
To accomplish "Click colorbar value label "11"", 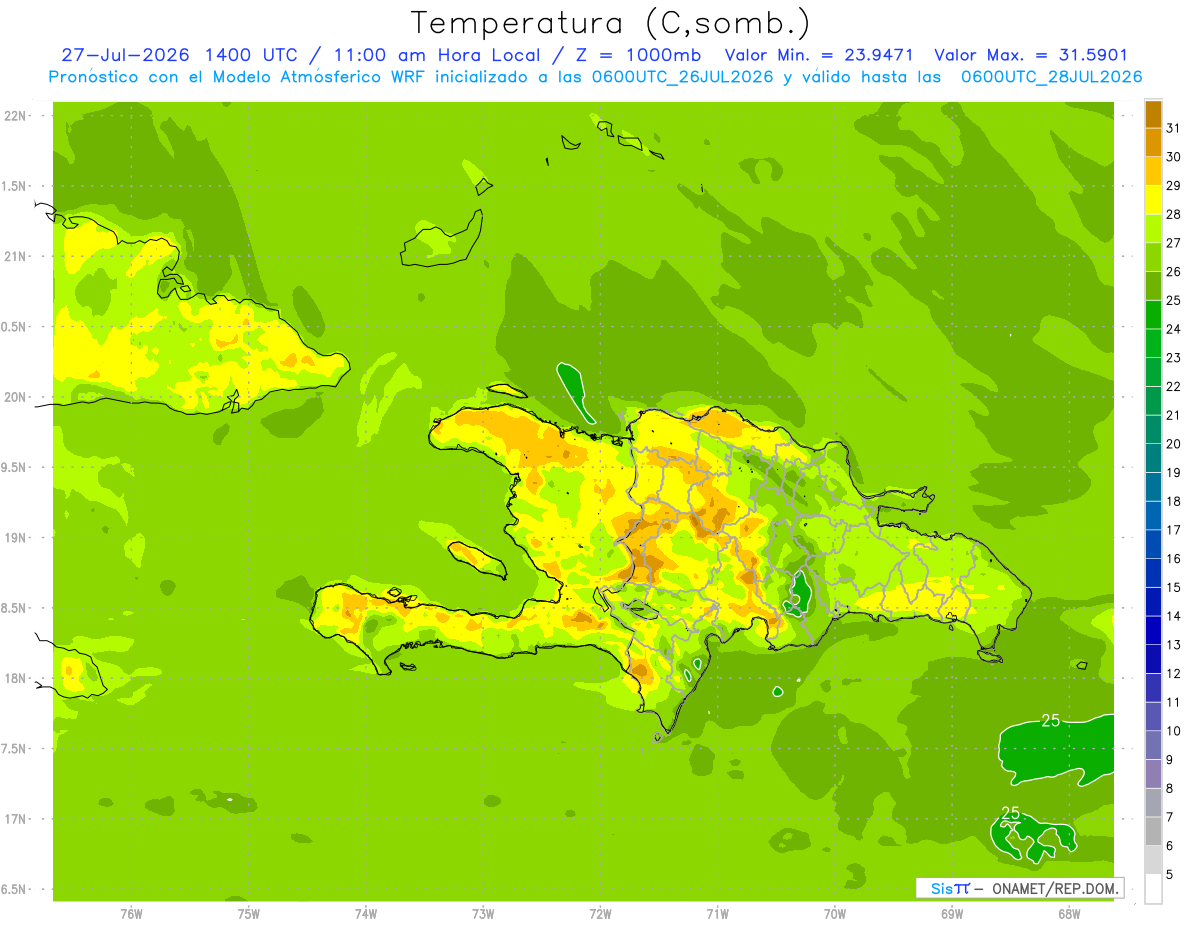I will (1174, 702).
